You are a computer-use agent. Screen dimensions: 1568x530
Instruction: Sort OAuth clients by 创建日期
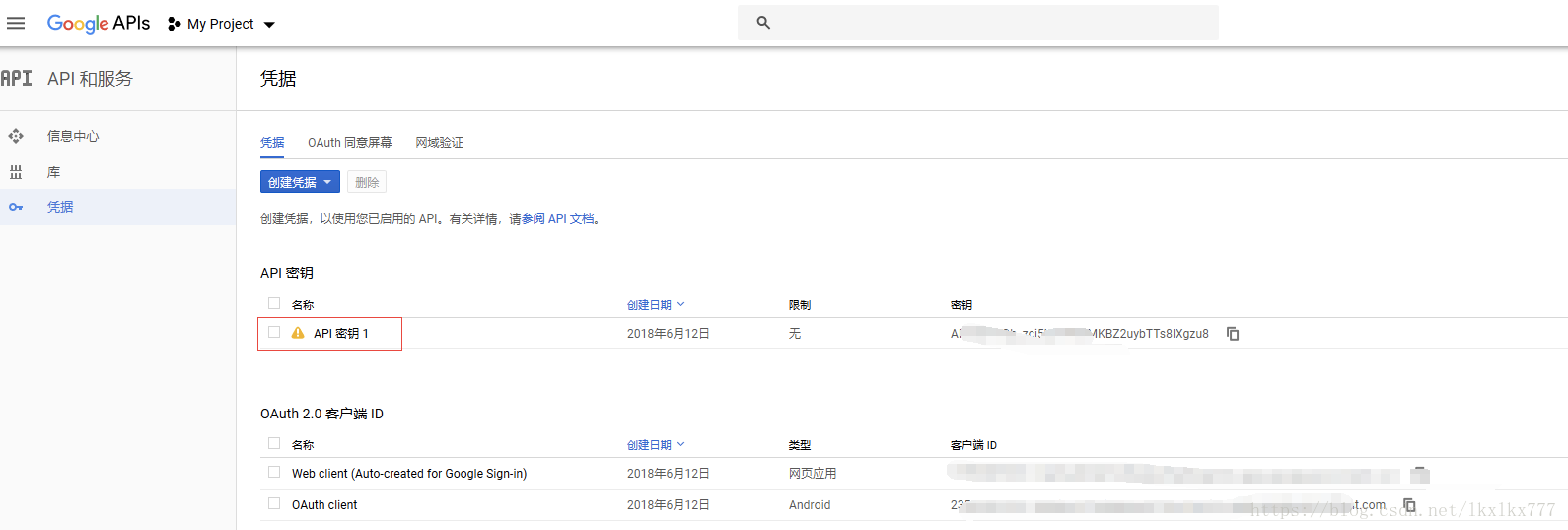click(656, 445)
